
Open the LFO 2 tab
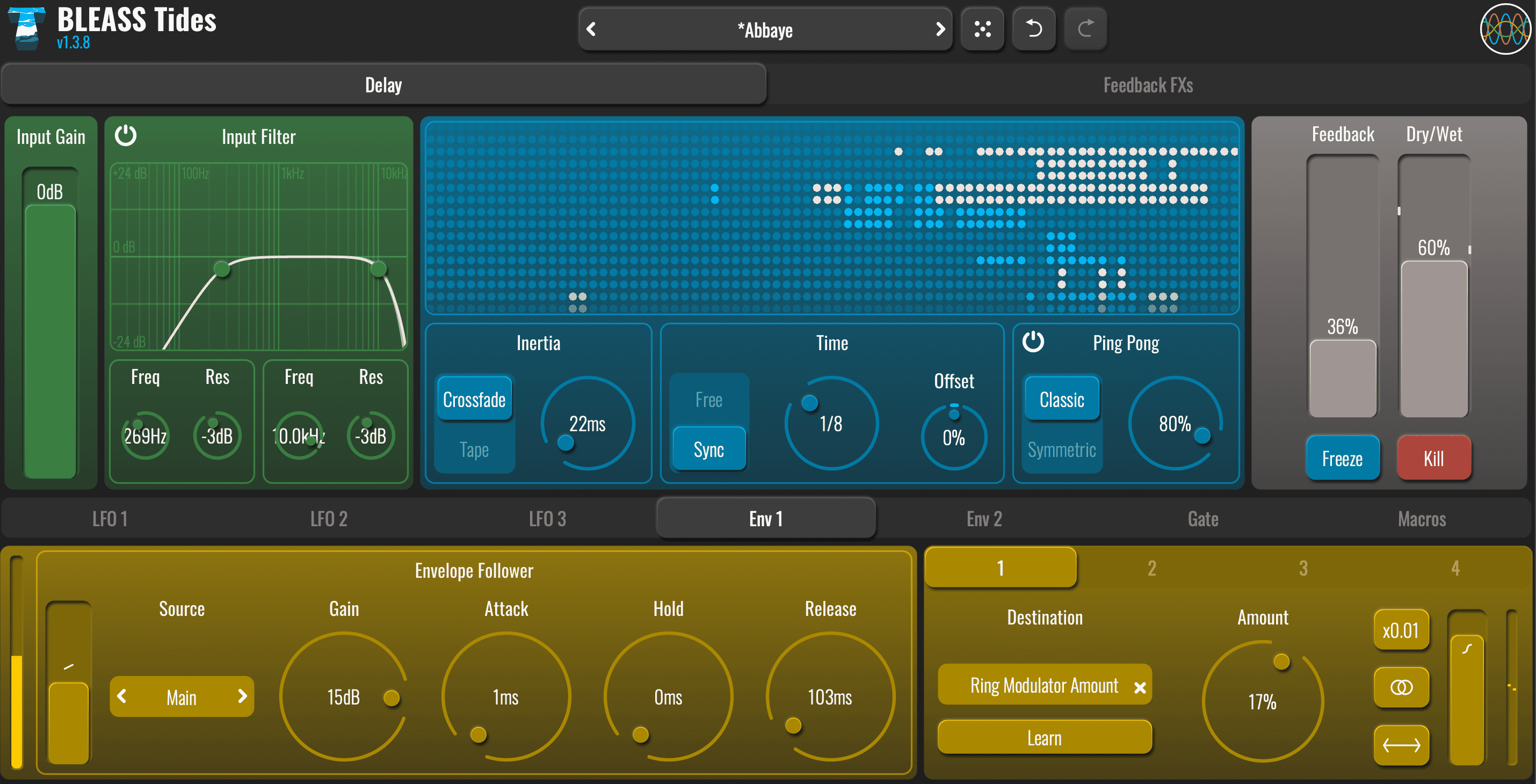point(329,519)
